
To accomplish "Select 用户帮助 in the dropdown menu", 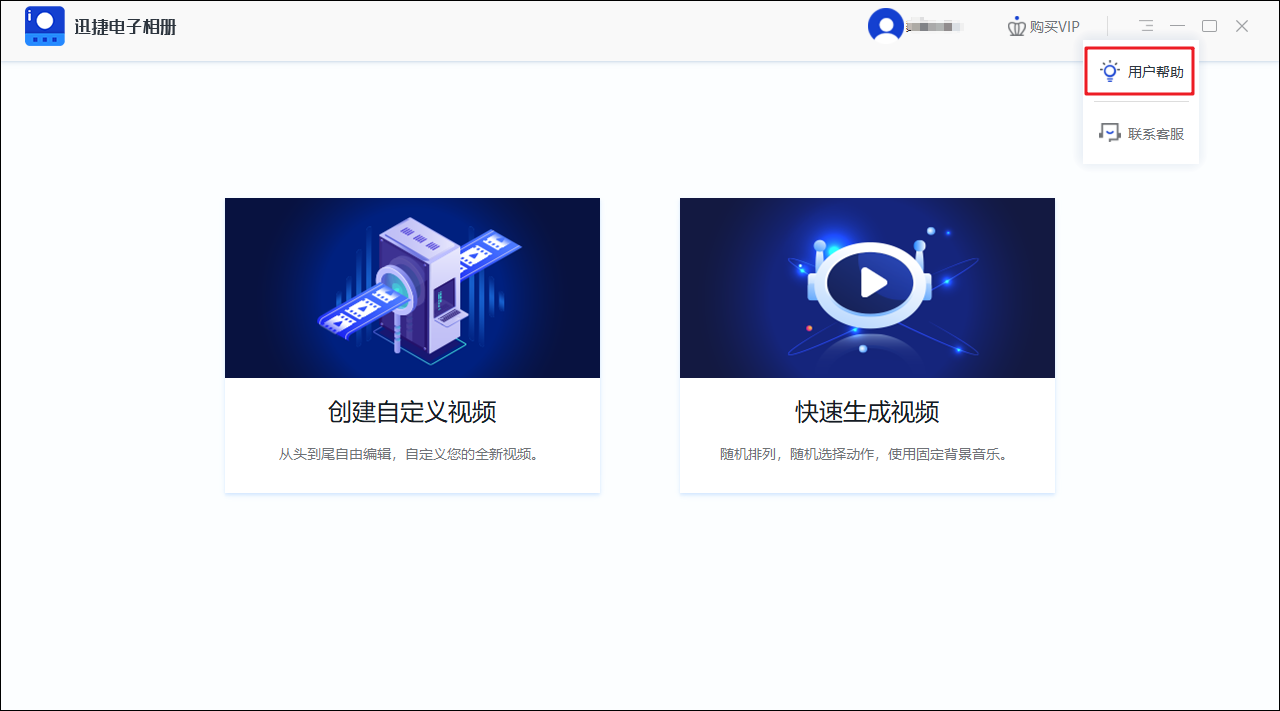I will click(x=1140, y=72).
